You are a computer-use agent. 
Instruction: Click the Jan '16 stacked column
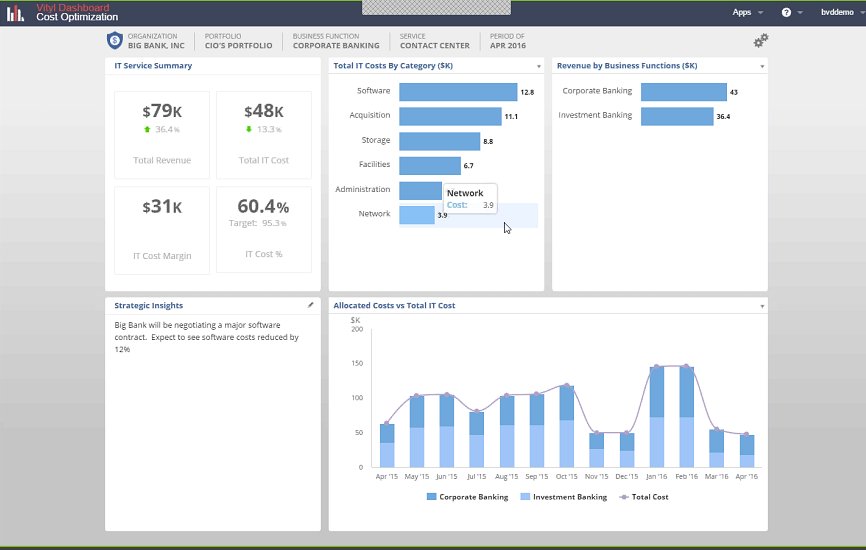tap(657, 417)
